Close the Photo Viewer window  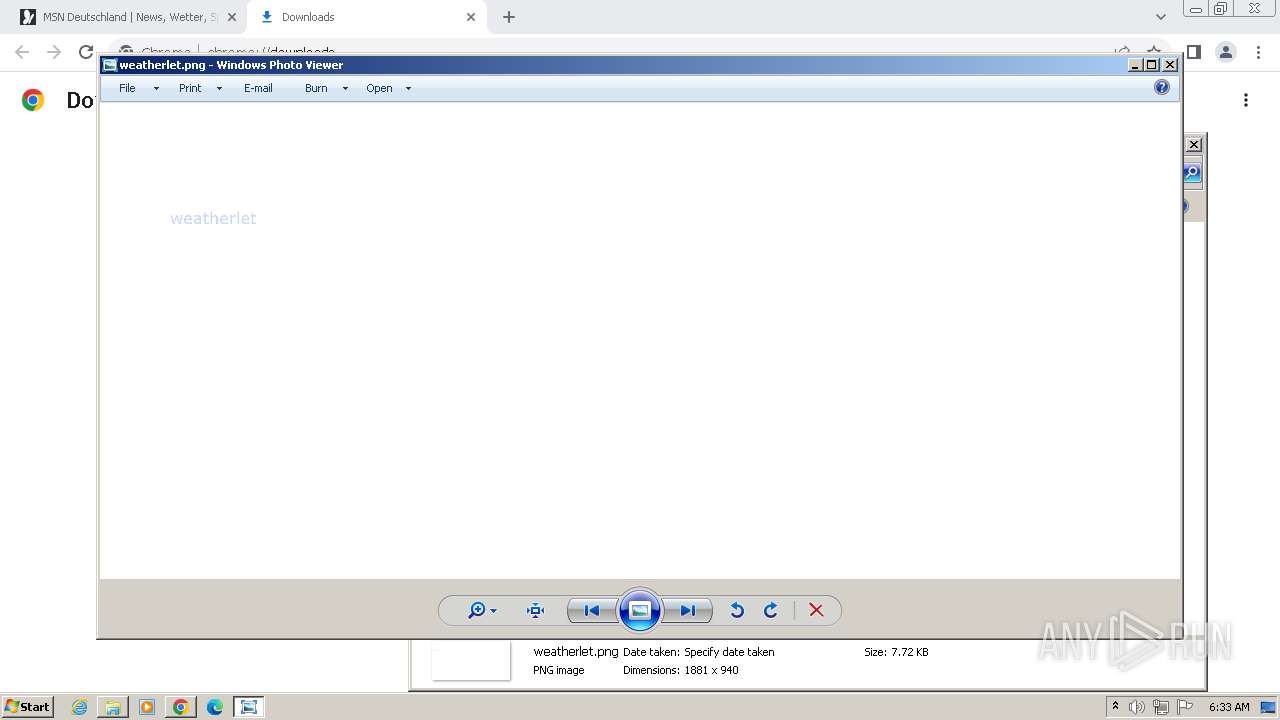tap(1170, 65)
